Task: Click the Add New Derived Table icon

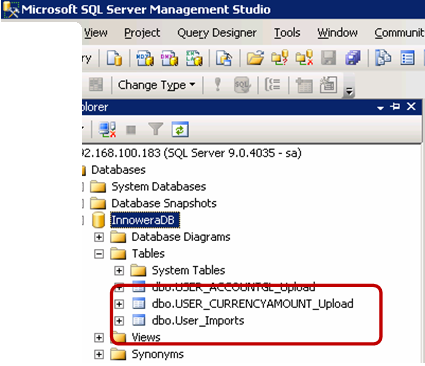Action: coord(329,85)
